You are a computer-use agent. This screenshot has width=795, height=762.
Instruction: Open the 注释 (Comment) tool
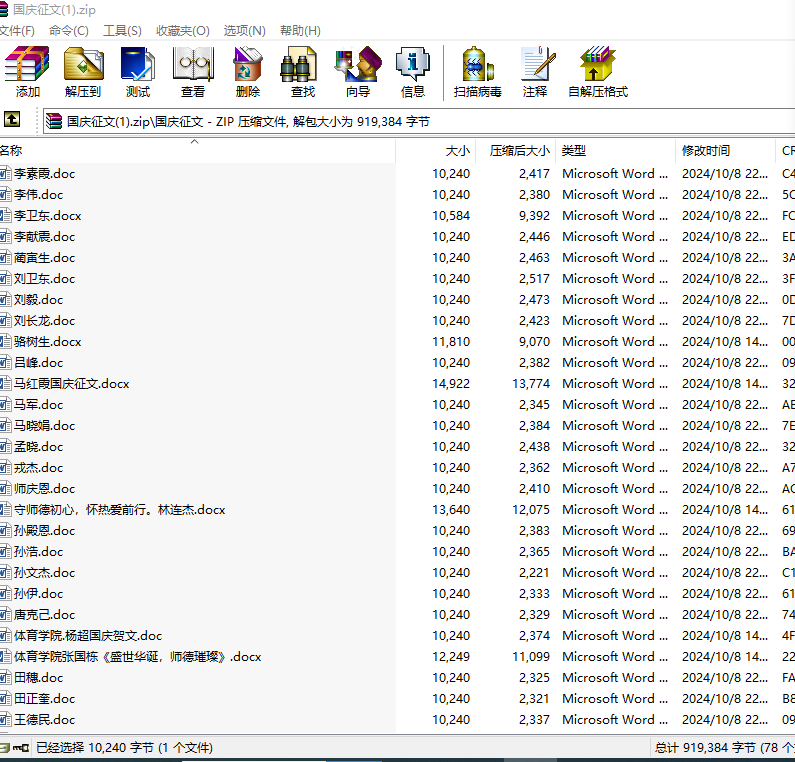tap(535, 71)
